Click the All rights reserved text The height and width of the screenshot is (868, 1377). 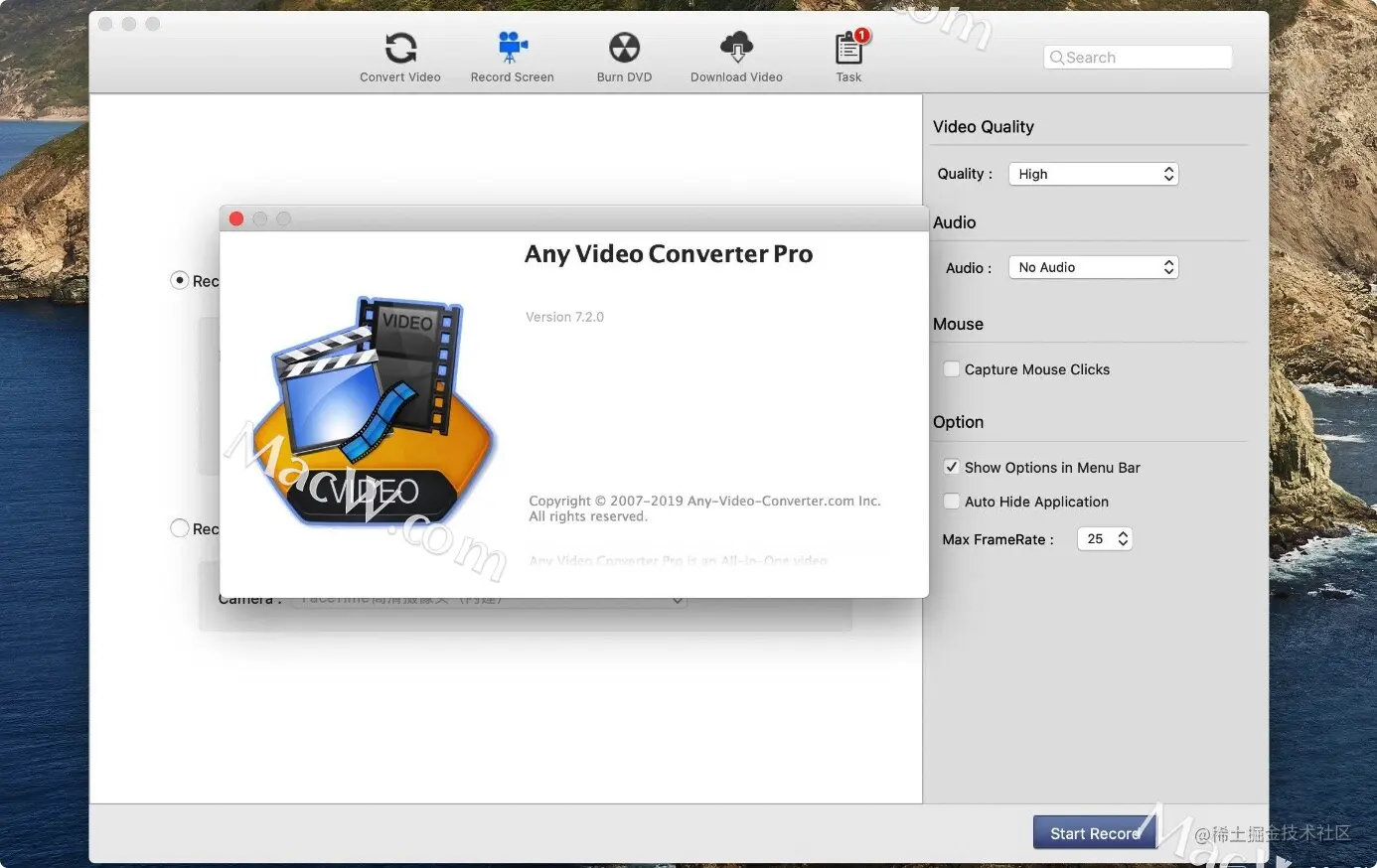(588, 516)
